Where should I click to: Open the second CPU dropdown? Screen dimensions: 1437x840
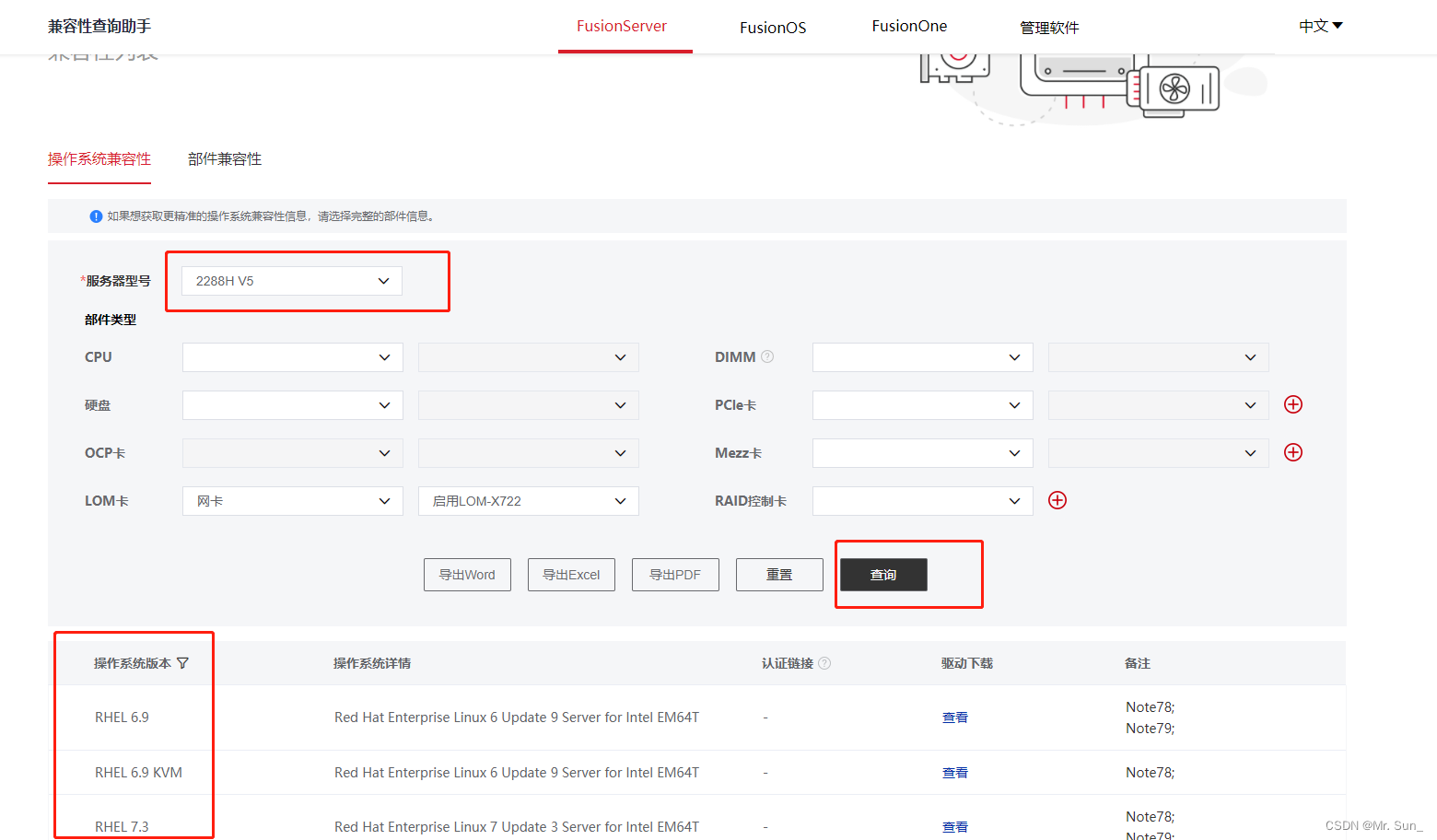529,357
